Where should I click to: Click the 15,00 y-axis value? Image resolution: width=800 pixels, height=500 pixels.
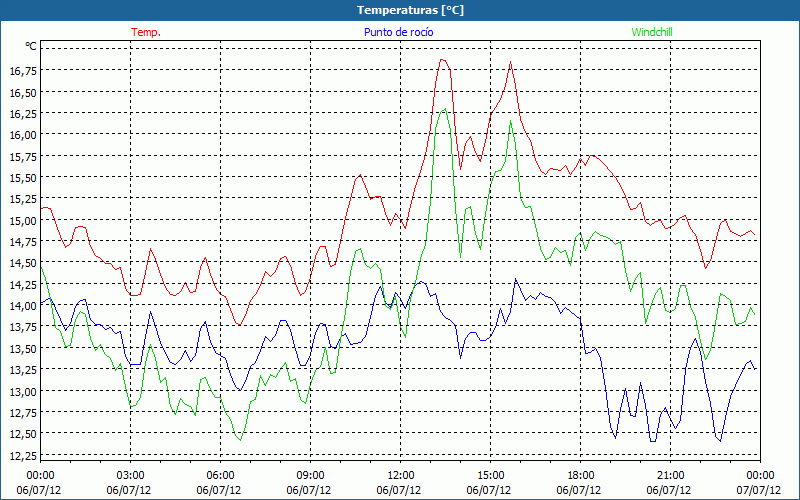click(x=23, y=220)
